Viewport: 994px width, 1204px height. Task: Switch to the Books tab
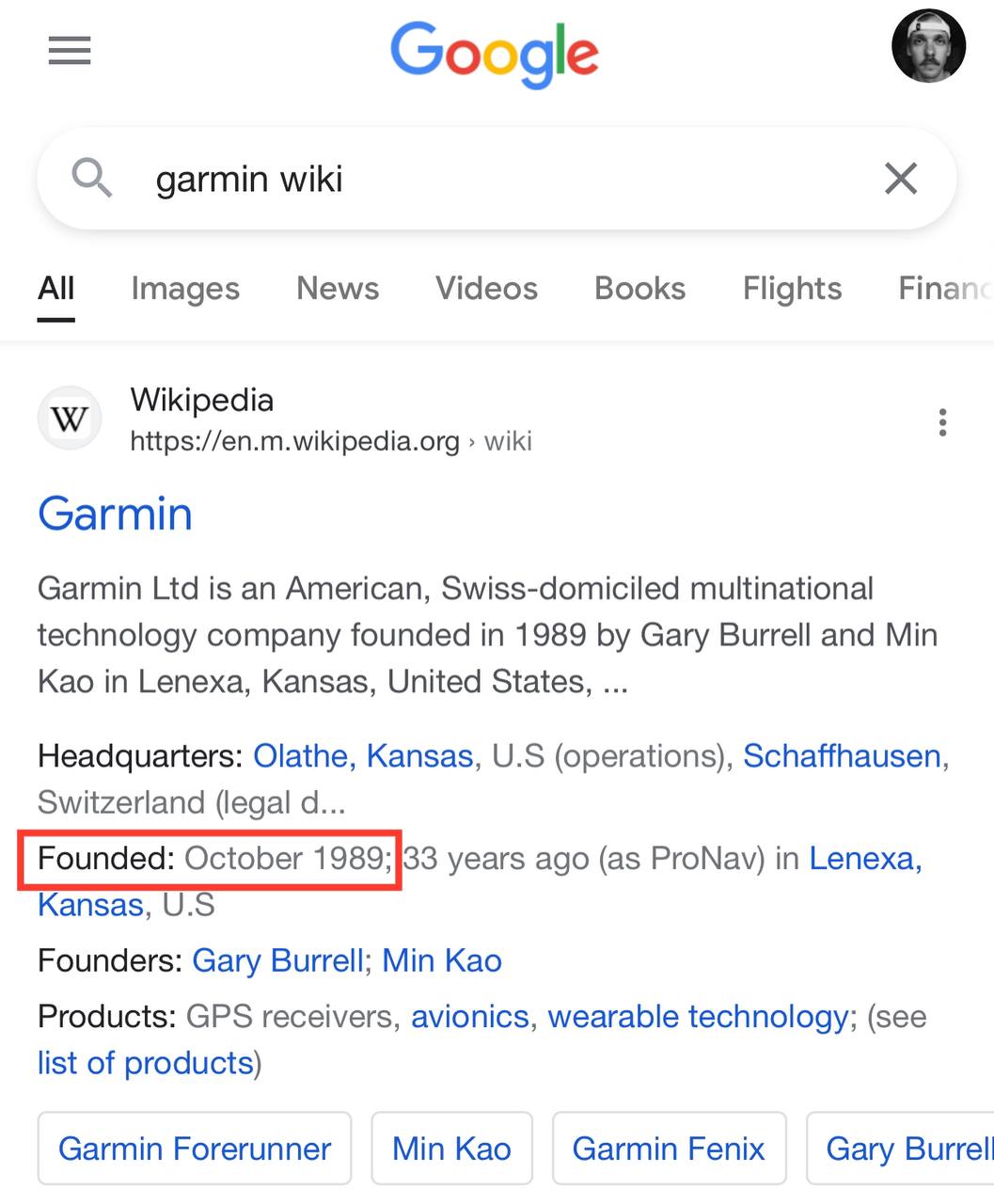pyautogui.click(x=640, y=288)
